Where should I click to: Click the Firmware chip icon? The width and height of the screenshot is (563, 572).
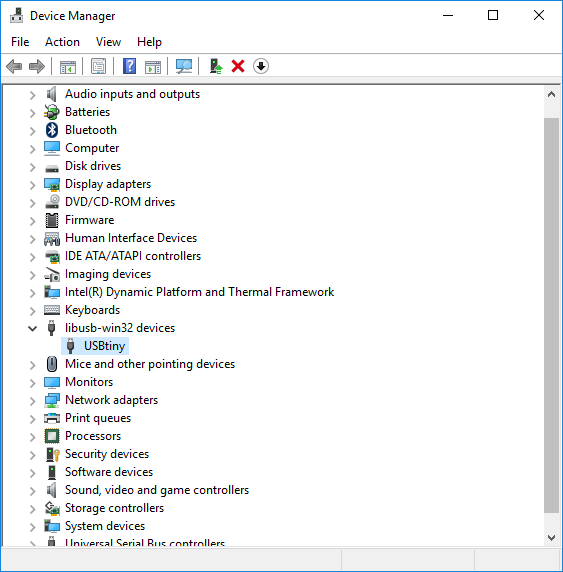point(52,220)
